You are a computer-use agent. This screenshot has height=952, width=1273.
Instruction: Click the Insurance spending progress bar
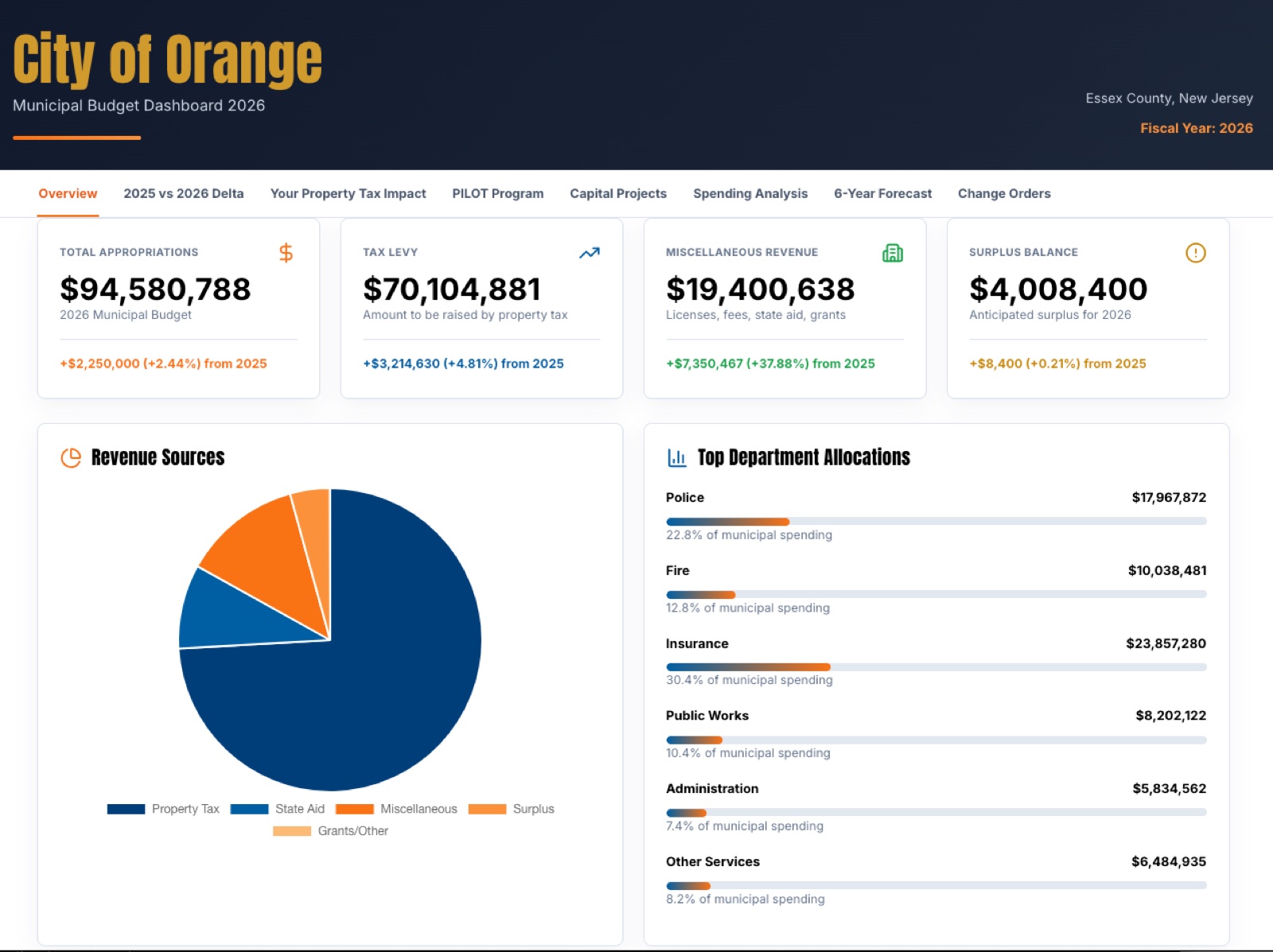pyautogui.click(x=936, y=667)
